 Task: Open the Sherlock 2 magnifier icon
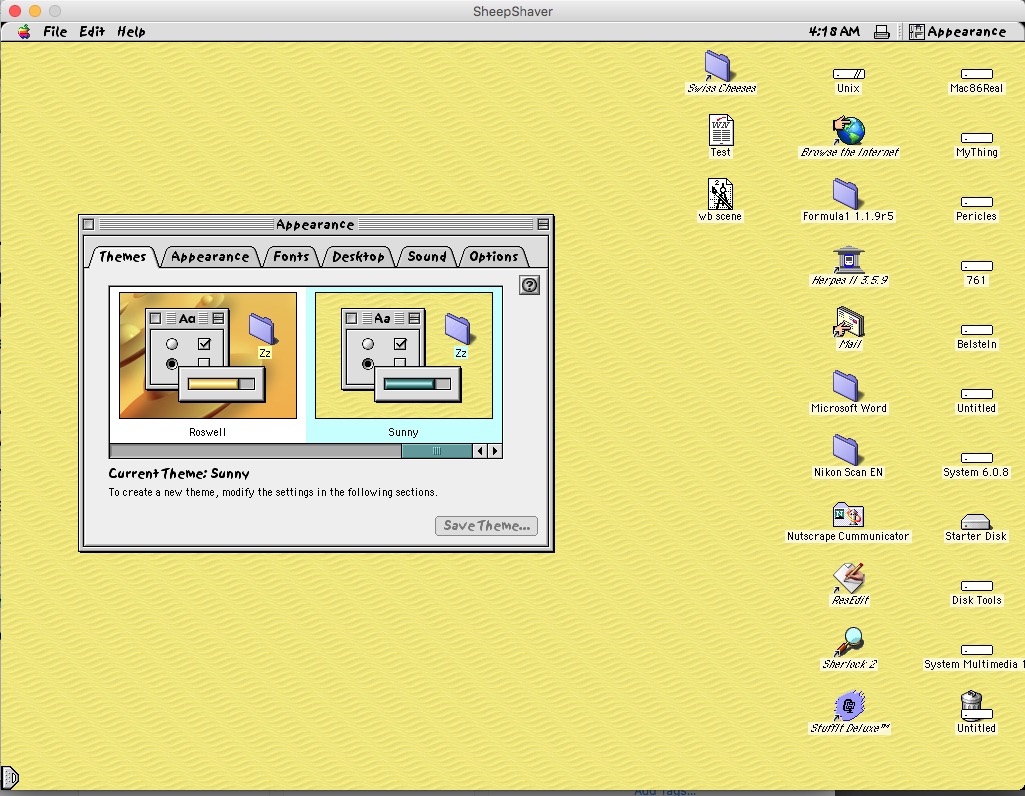click(x=849, y=642)
